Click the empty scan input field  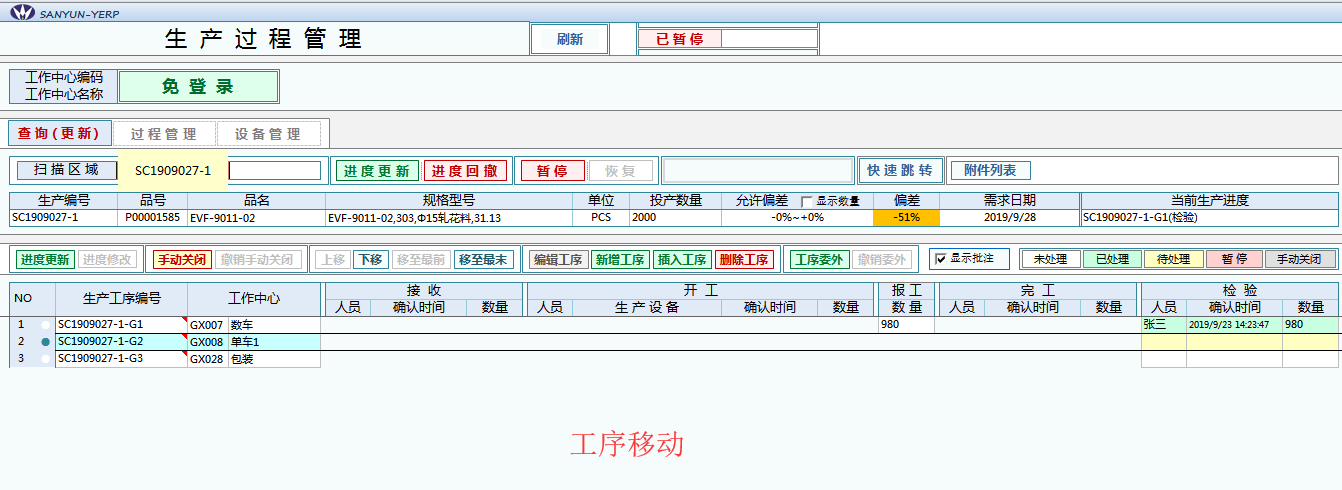[274, 171]
